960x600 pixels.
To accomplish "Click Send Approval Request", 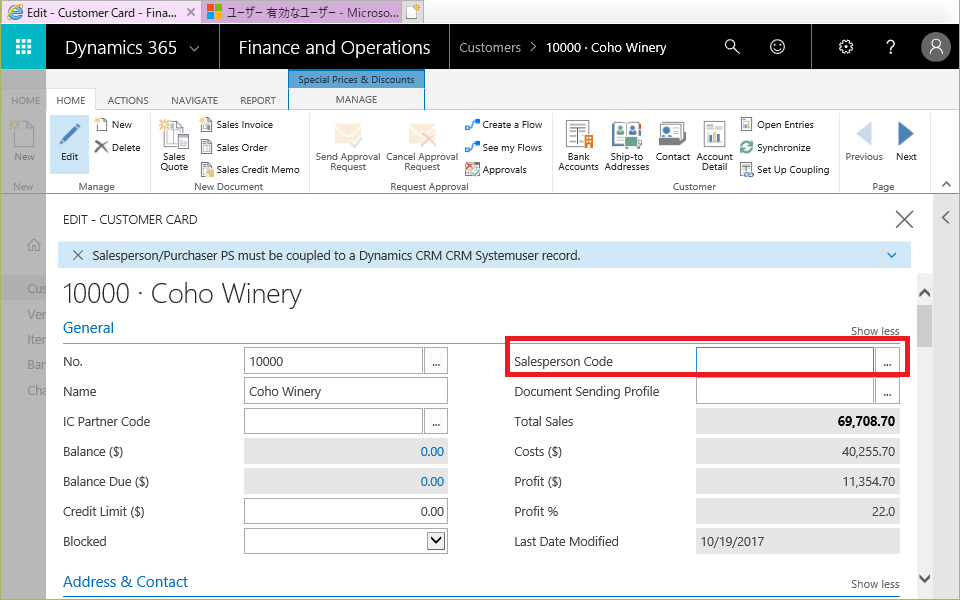I will [x=348, y=146].
